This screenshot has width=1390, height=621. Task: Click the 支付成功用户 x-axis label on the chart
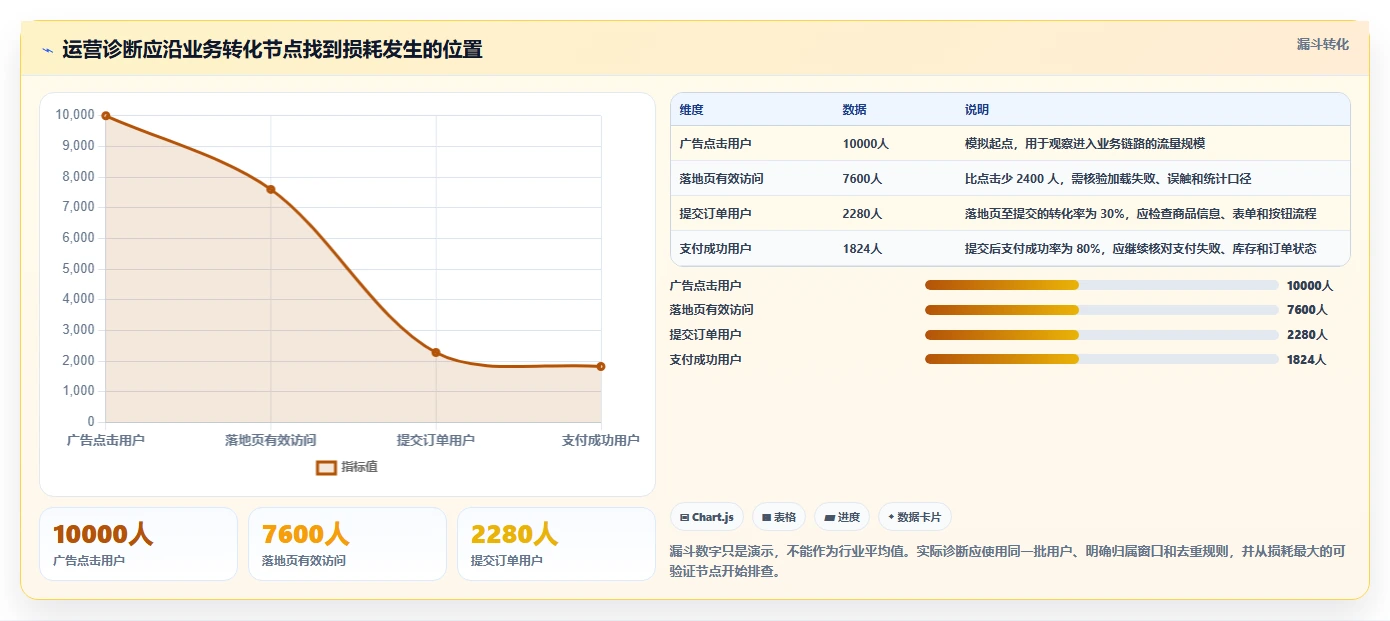click(600, 440)
